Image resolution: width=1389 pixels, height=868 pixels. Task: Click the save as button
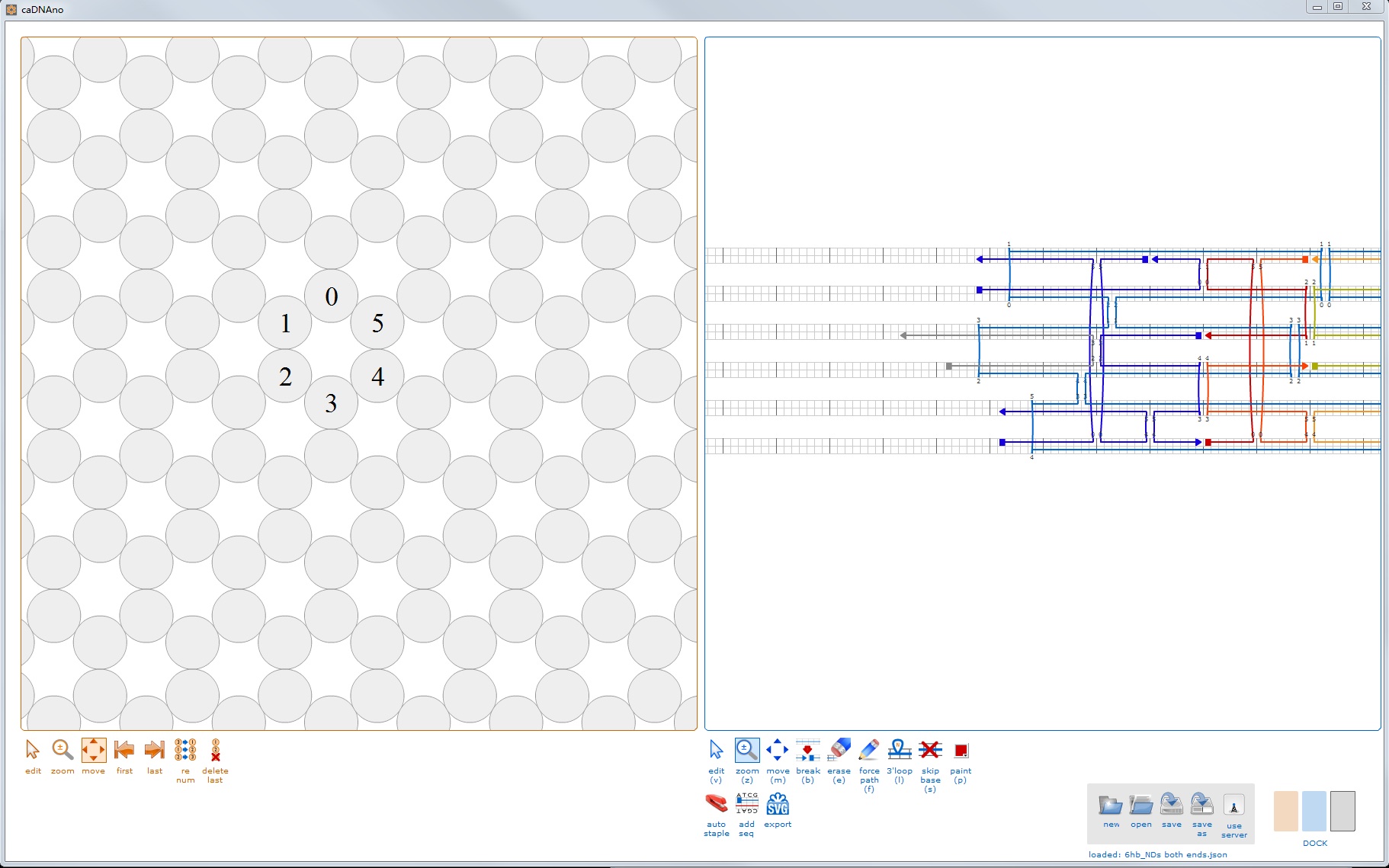1201,806
